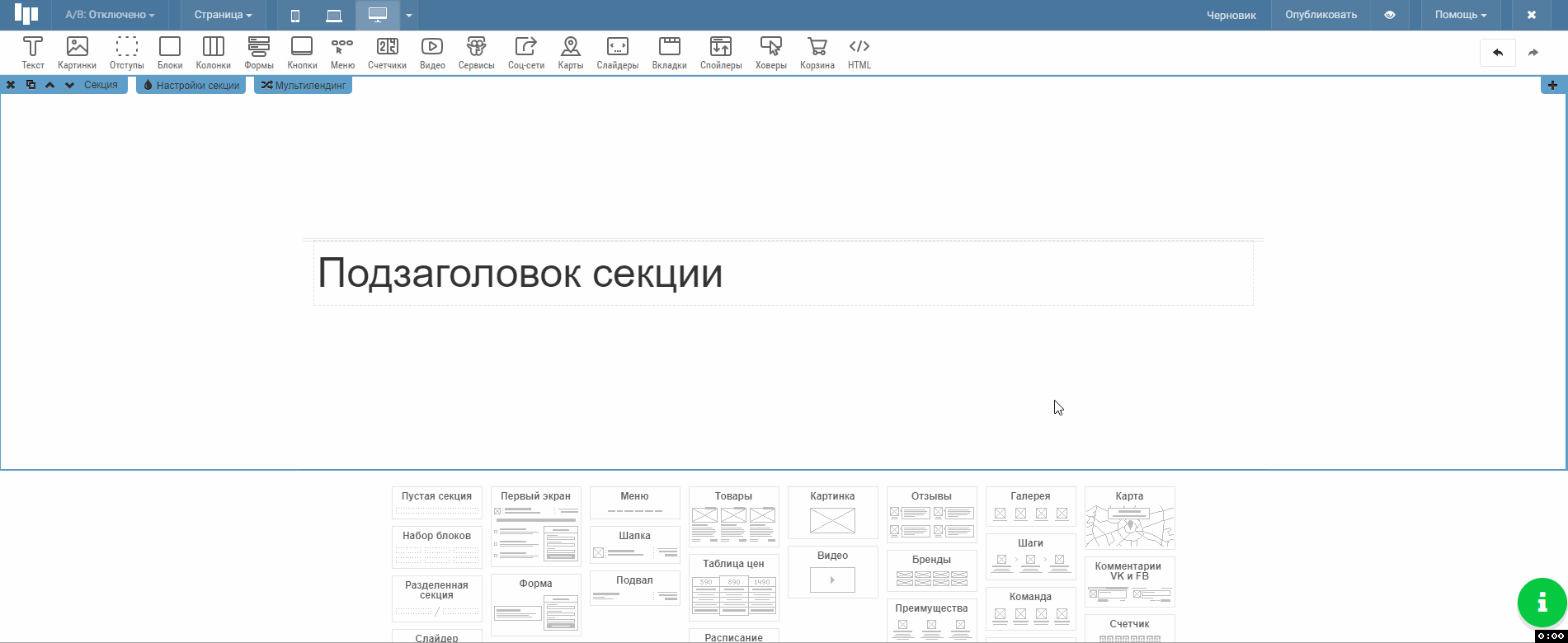
Task: Add the Галерея section template
Action: click(1030, 506)
